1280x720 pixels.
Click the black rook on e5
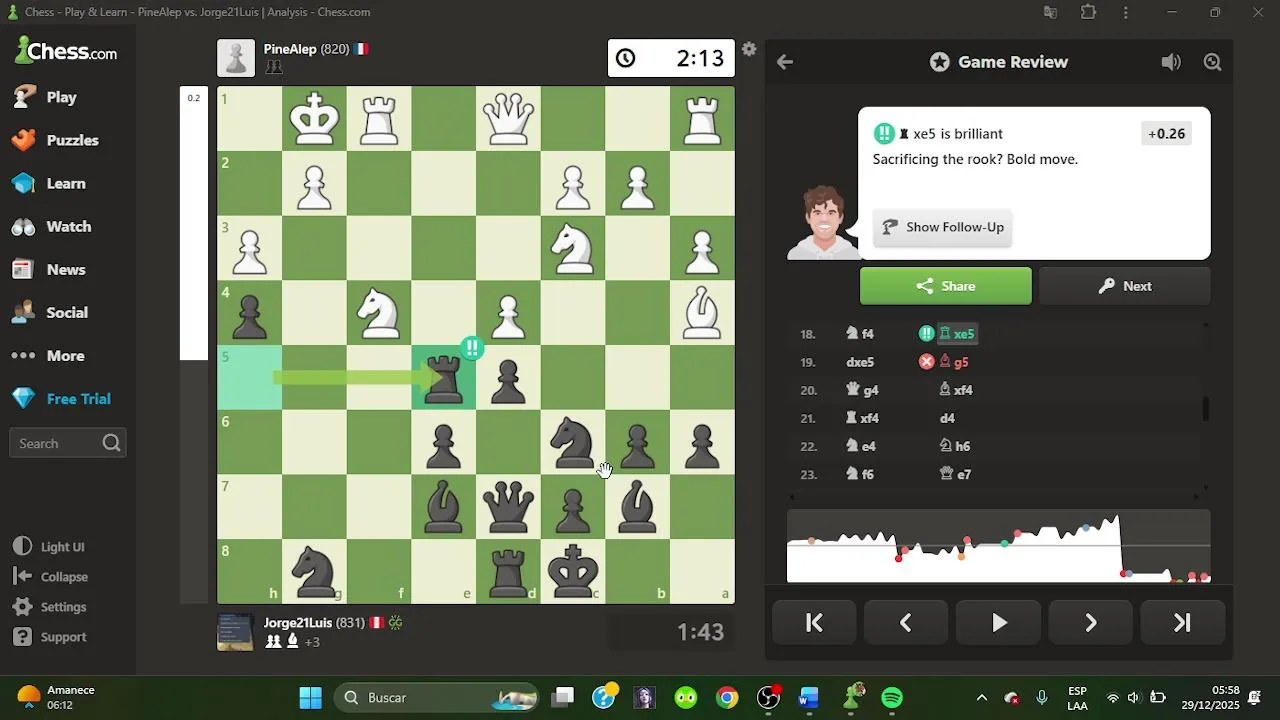point(443,378)
